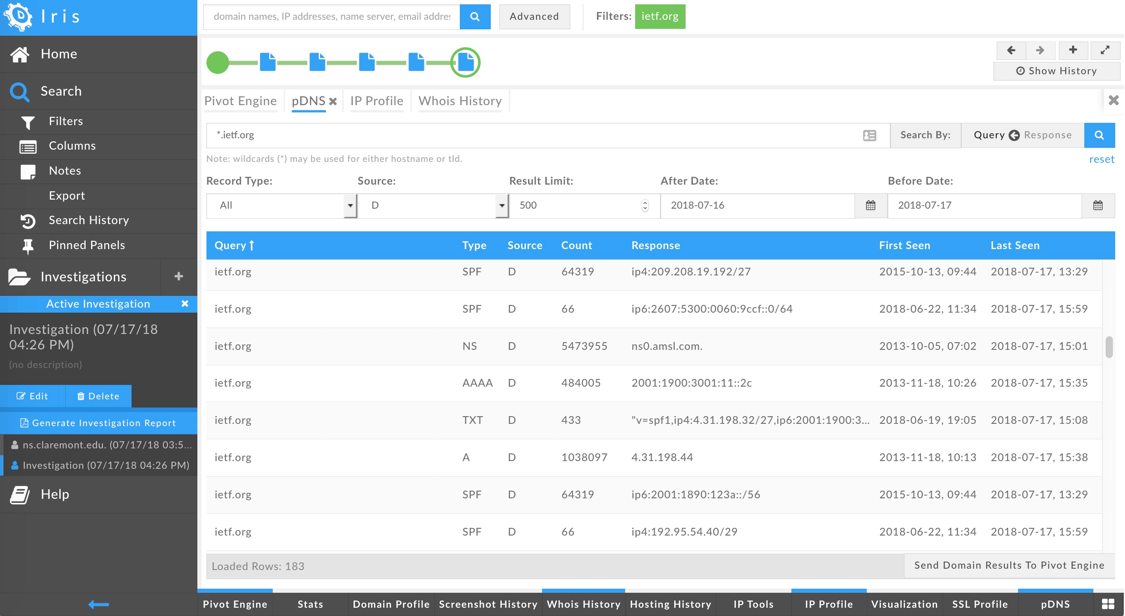Open the Before Date calendar picker

click(1098, 205)
